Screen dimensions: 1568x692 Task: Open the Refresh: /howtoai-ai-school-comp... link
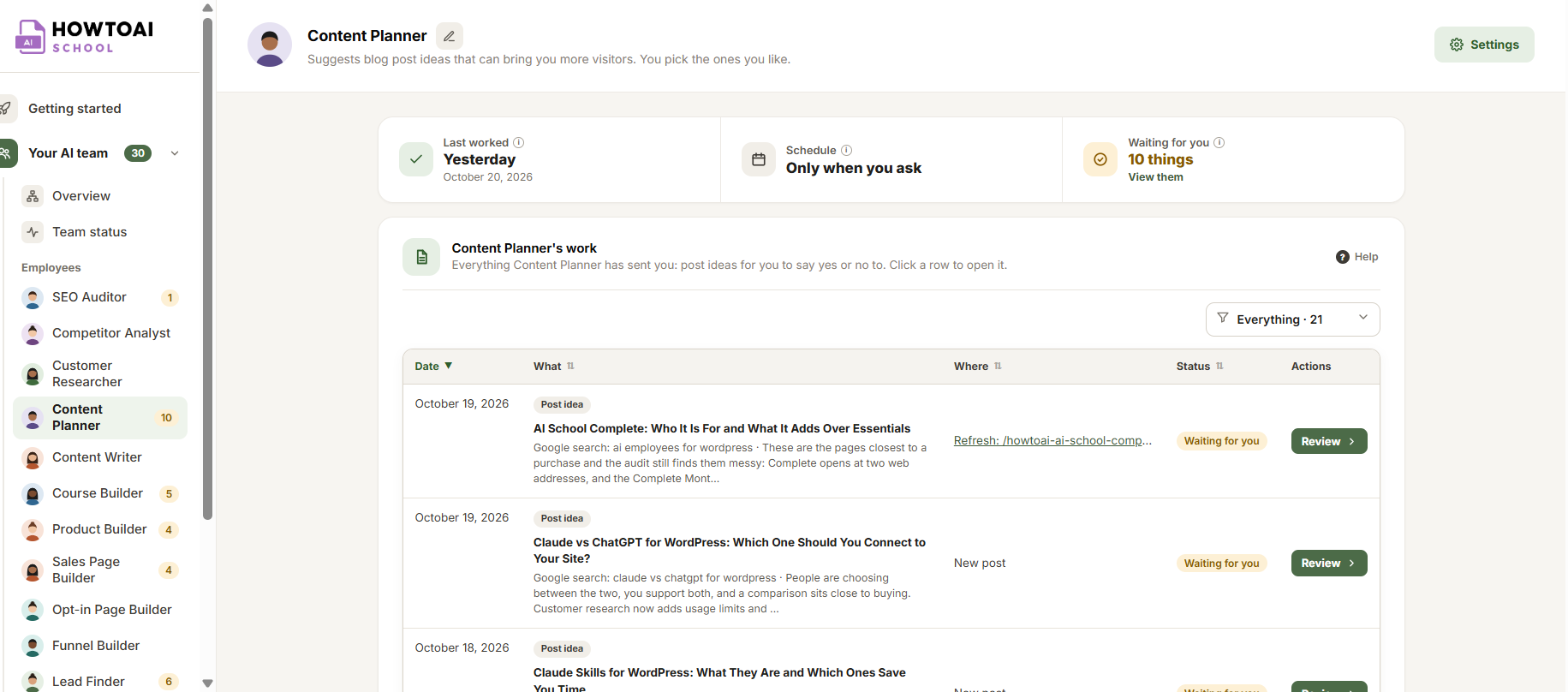1053,441
